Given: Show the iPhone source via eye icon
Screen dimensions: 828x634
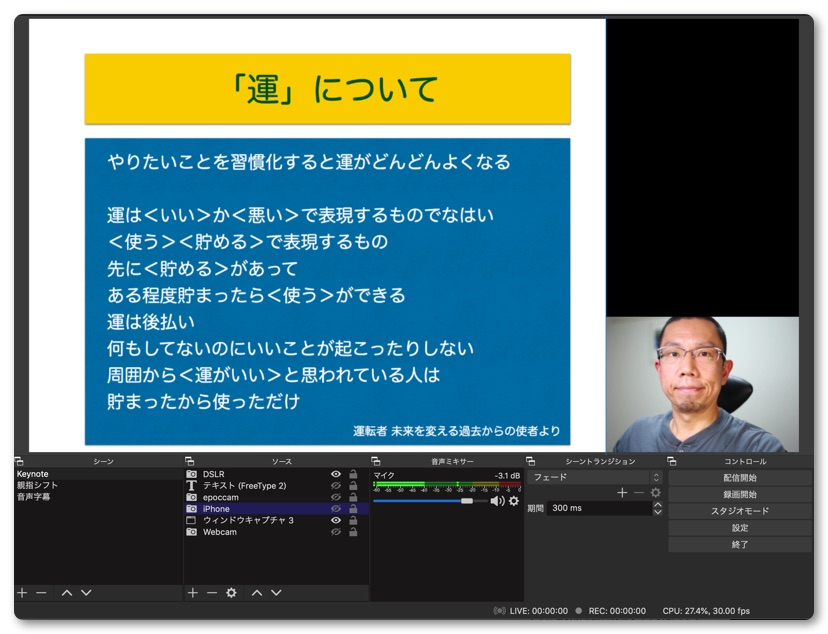Looking at the screenshot, I should click(336, 509).
